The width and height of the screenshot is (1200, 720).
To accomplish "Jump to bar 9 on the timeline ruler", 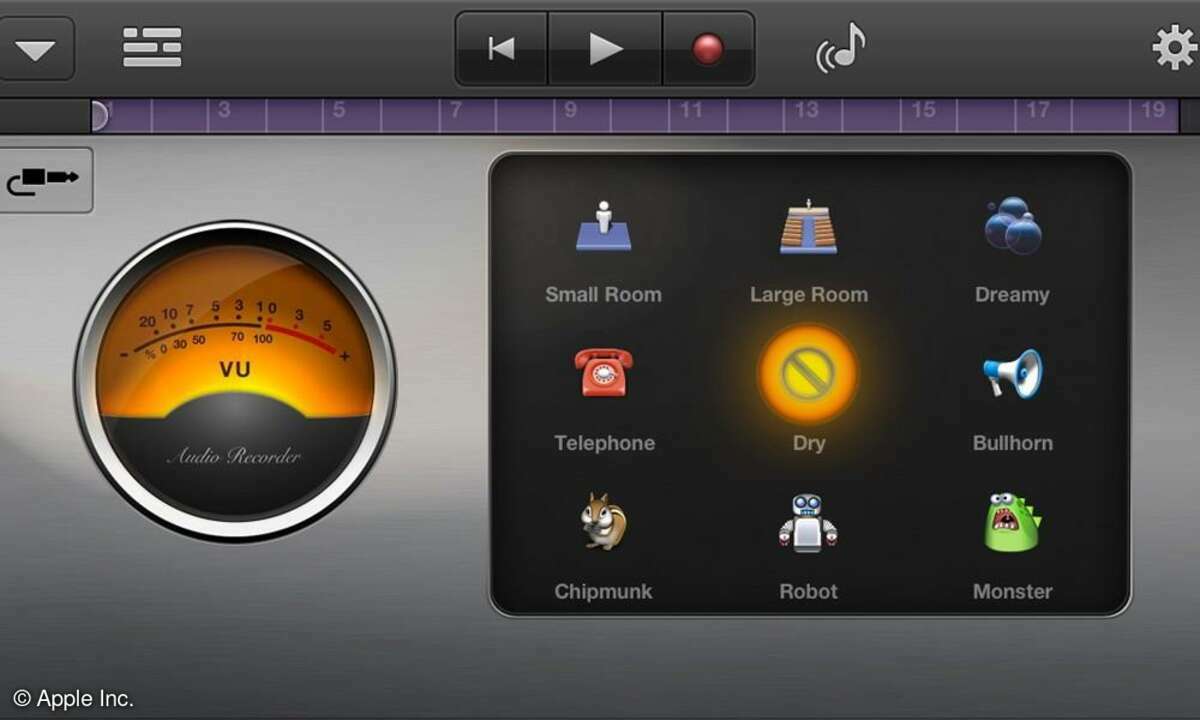I will point(570,114).
